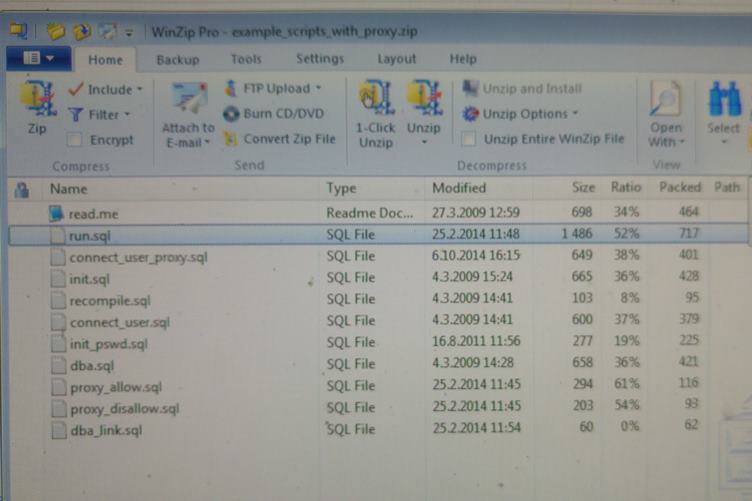
Task: Expand the Include dropdown arrow
Action: (140, 89)
